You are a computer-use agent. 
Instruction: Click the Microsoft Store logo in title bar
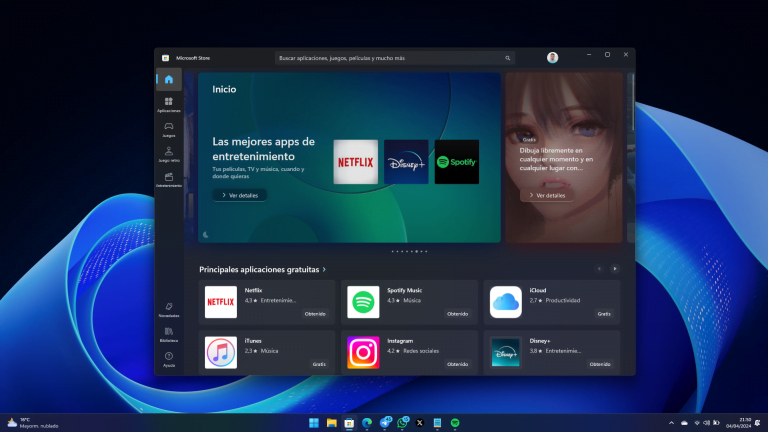(x=166, y=58)
